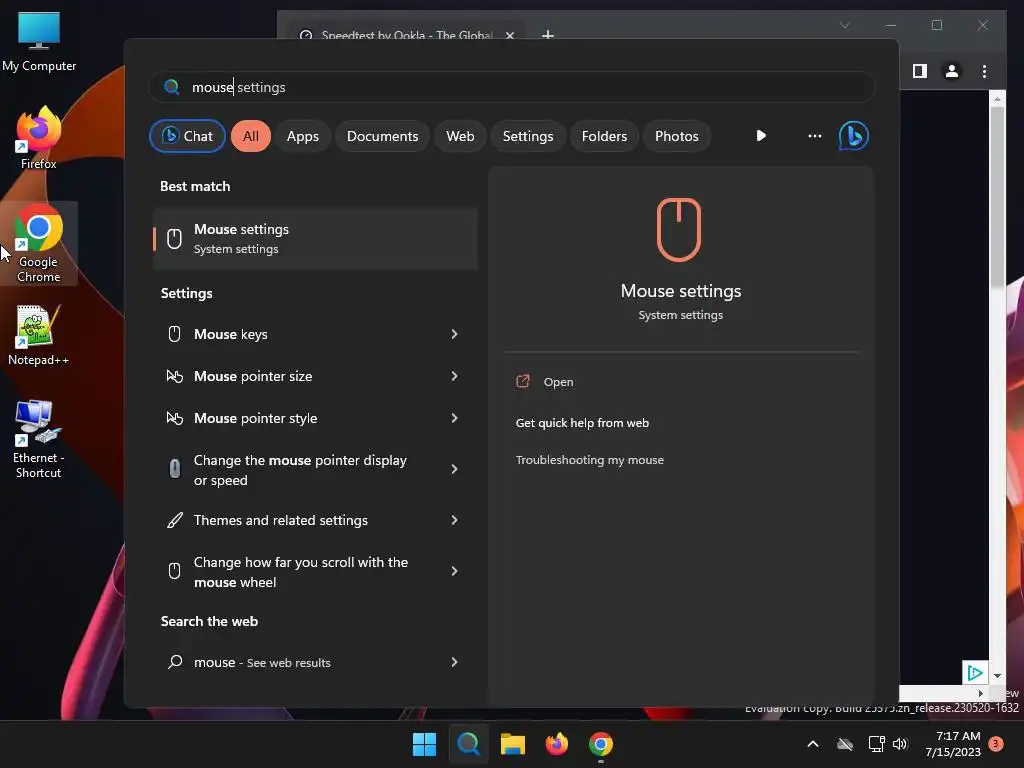Click the network tray icon

tap(876, 744)
